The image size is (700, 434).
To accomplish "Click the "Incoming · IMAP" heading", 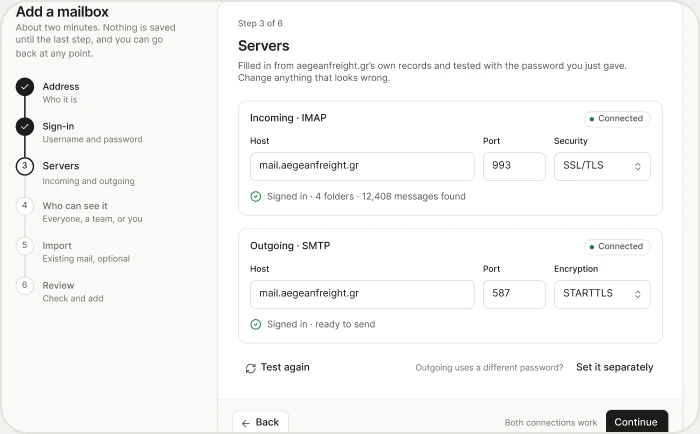I will (288, 118).
